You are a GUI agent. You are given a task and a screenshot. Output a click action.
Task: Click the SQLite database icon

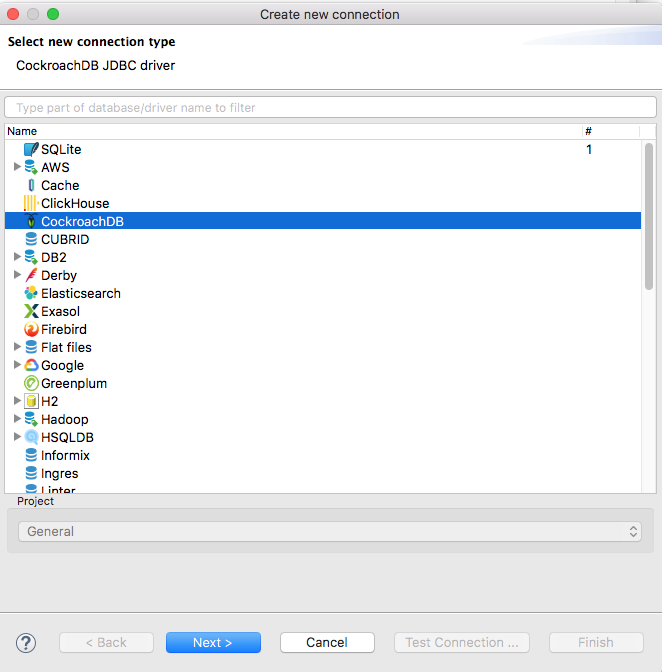pyautogui.click(x=31, y=149)
